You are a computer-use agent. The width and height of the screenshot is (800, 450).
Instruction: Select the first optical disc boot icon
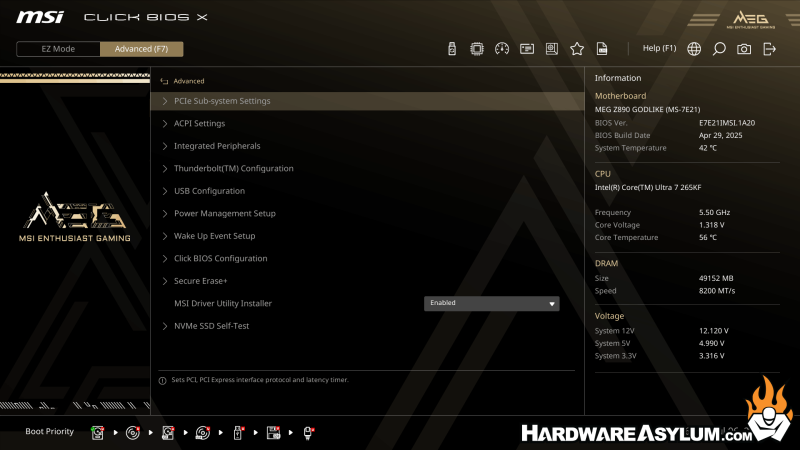coord(133,433)
